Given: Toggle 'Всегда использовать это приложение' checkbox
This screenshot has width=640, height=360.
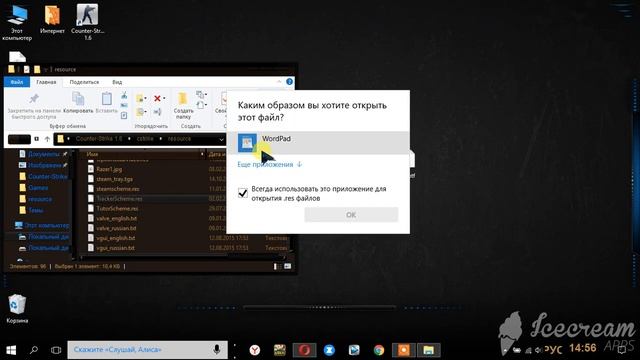Looking at the screenshot, I should [x=243, y=193].
